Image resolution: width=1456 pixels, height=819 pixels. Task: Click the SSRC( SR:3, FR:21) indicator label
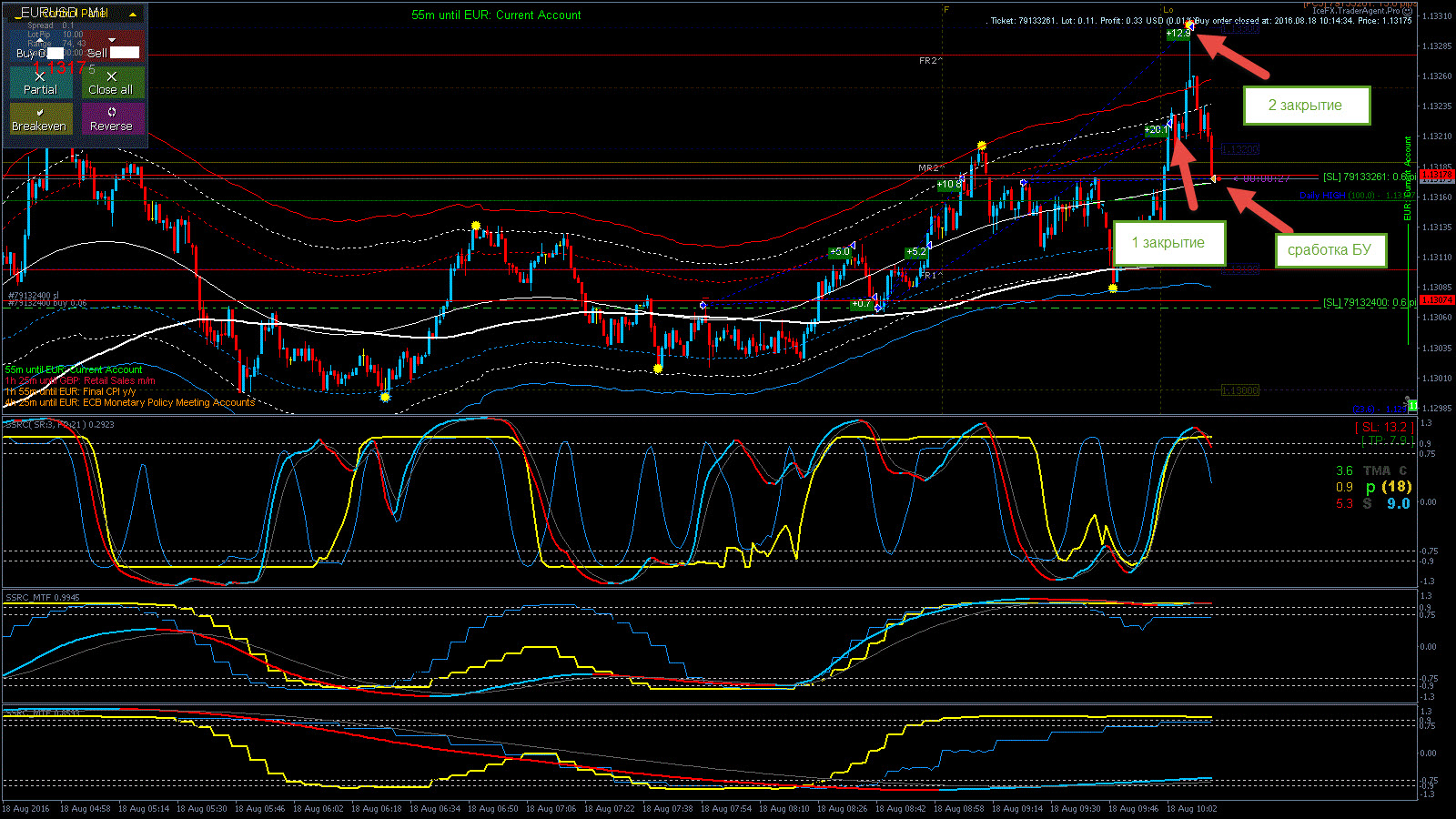(x=59, y=424)
